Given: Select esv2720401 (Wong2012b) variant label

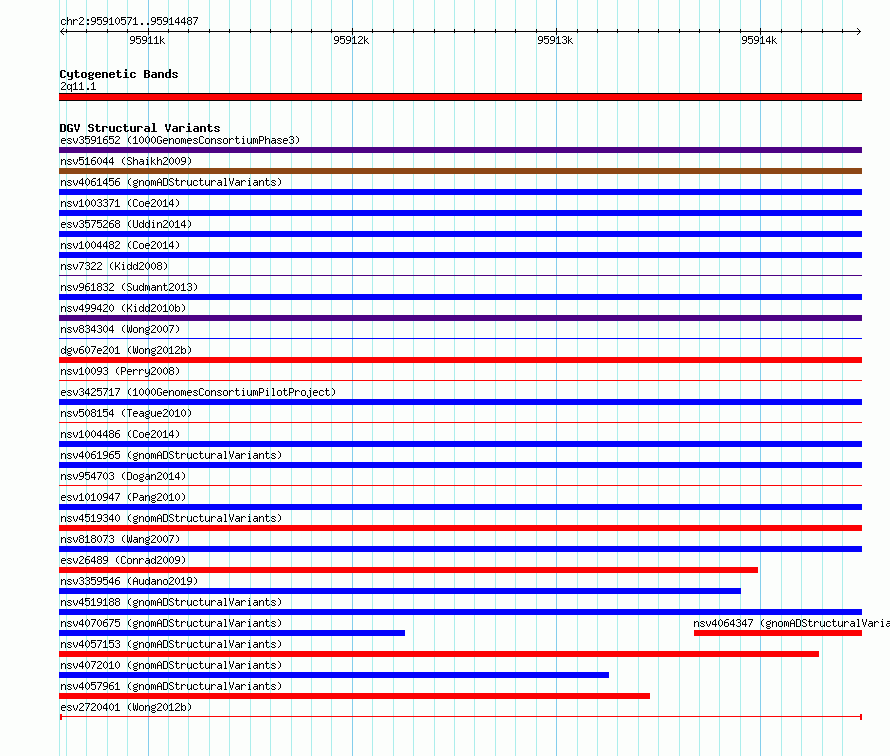Looking at the screenshot, I should tap(126, 707).
